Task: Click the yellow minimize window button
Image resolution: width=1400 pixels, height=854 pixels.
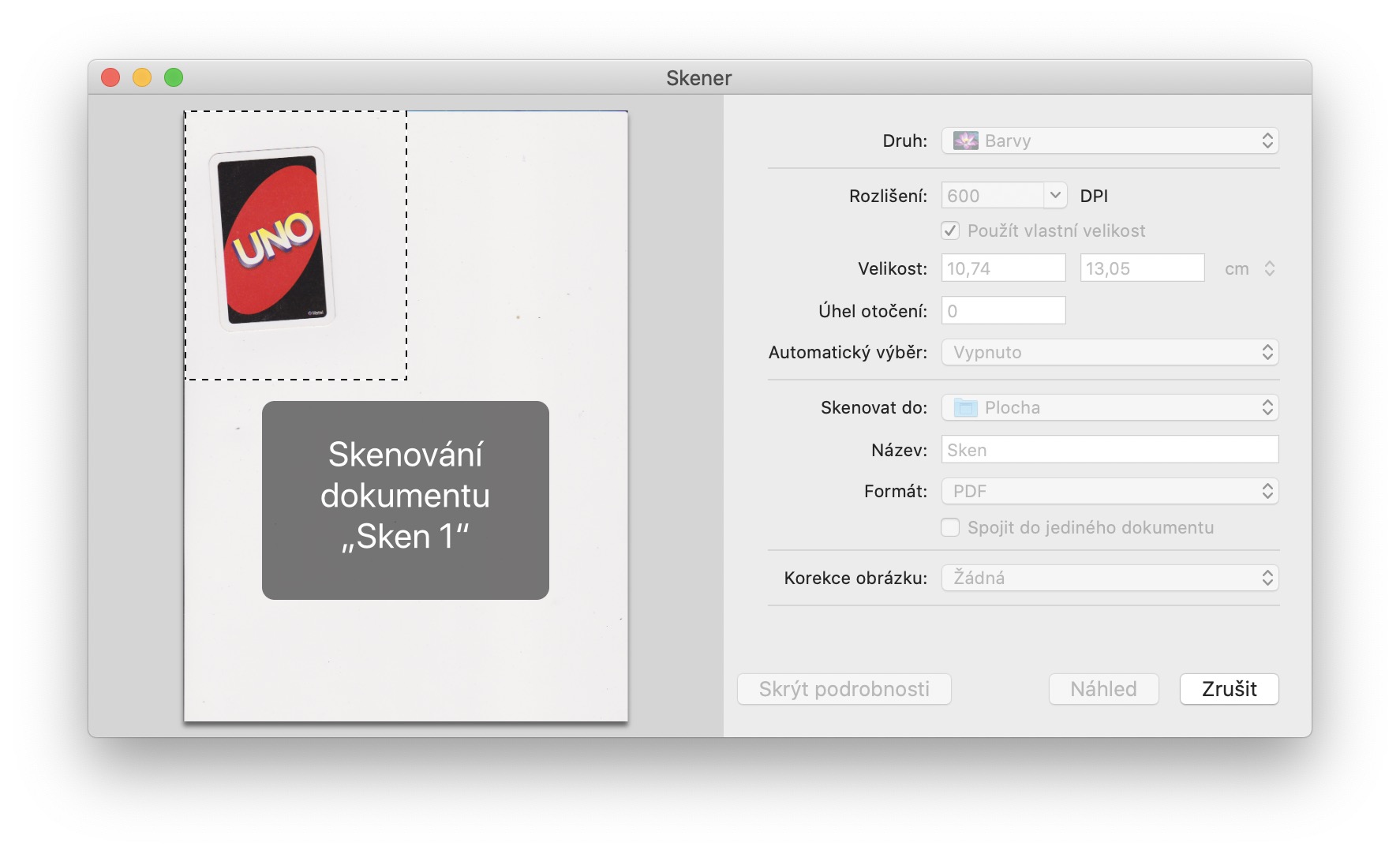Action: pyautogui.click(x=142, y=77)
